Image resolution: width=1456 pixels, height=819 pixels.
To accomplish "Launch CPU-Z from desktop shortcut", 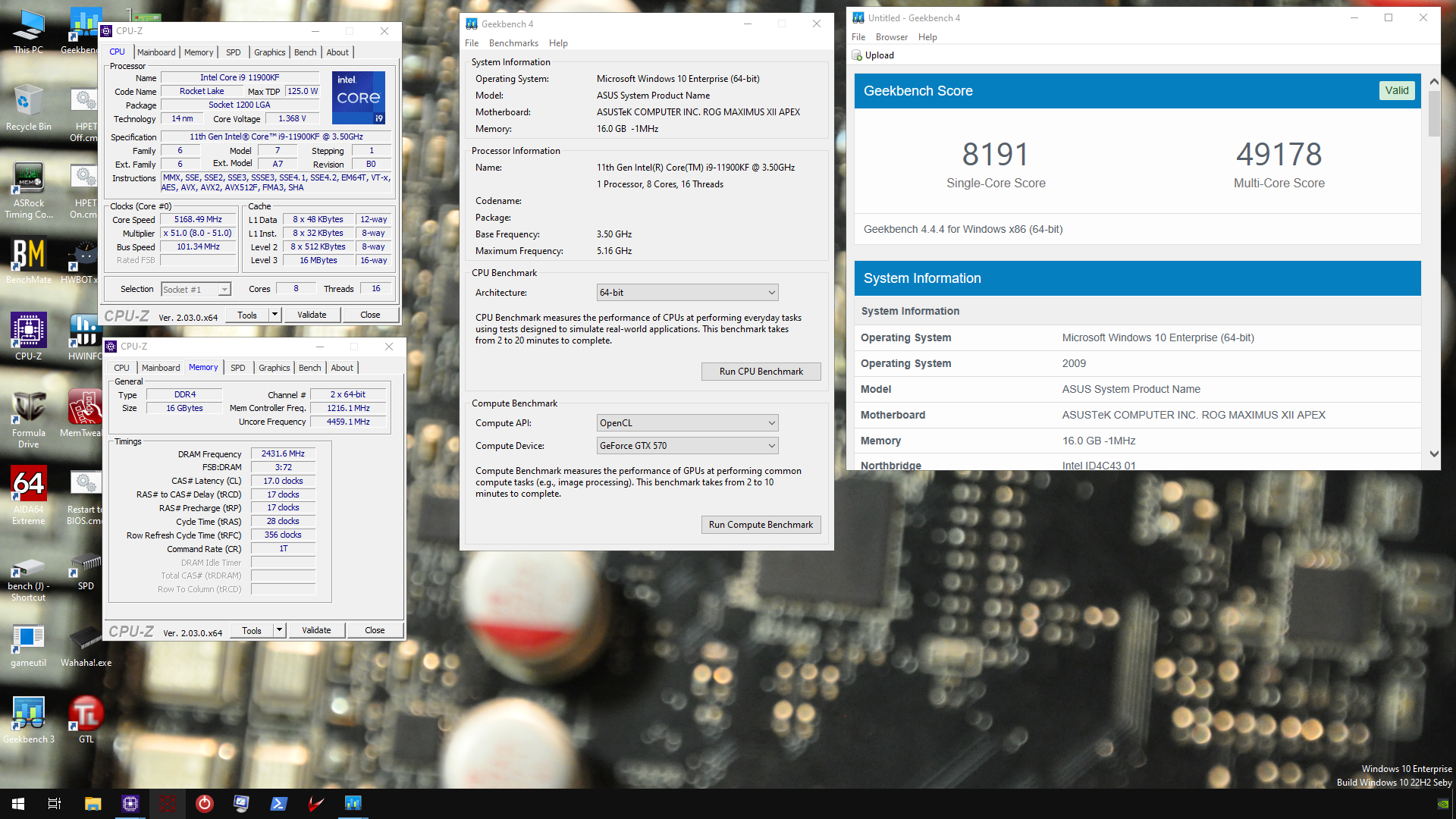I will (28, 336).
